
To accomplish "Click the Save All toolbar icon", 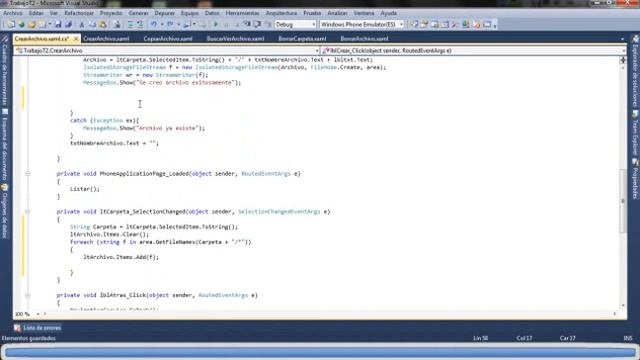I will point(68,24).
